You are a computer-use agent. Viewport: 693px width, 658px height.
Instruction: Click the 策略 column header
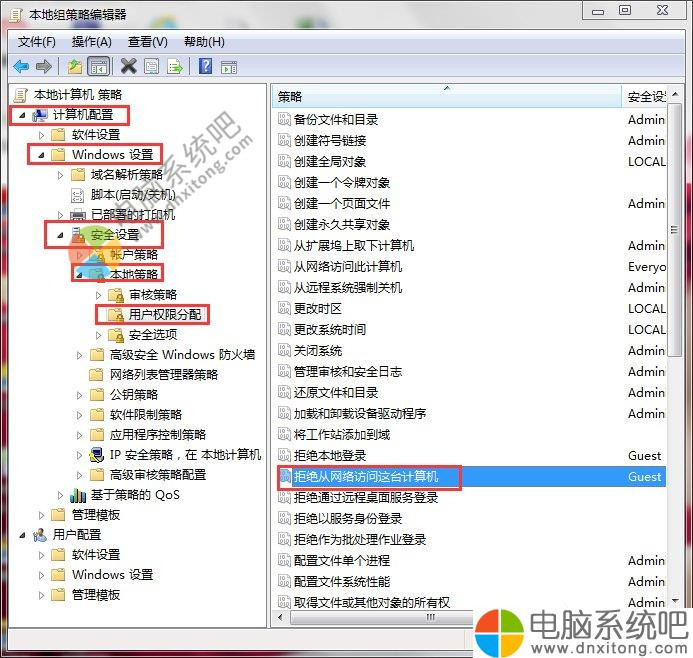click(x=290, y=96)
